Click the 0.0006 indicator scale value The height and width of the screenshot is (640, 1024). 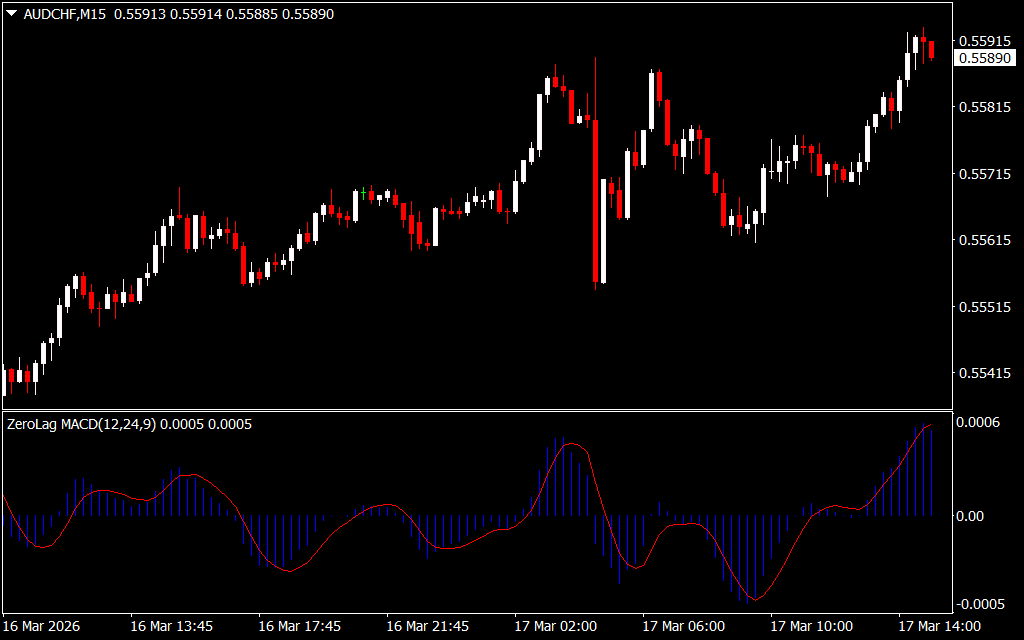[x=980, y=423]
